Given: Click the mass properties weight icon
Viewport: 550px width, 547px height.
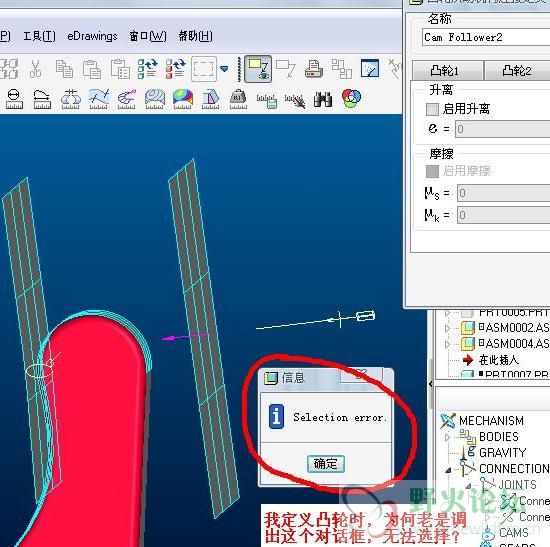Looking at the screenshot, I should click(x=238, y=99).
